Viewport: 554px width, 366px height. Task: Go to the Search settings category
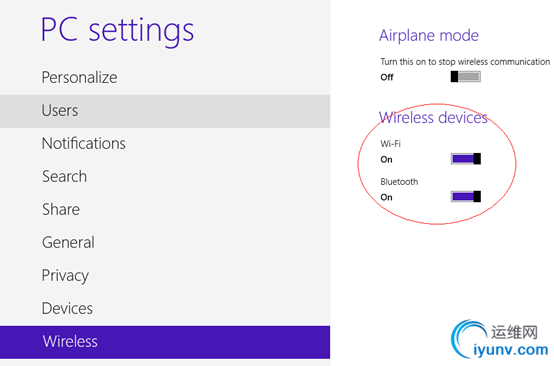165,177
